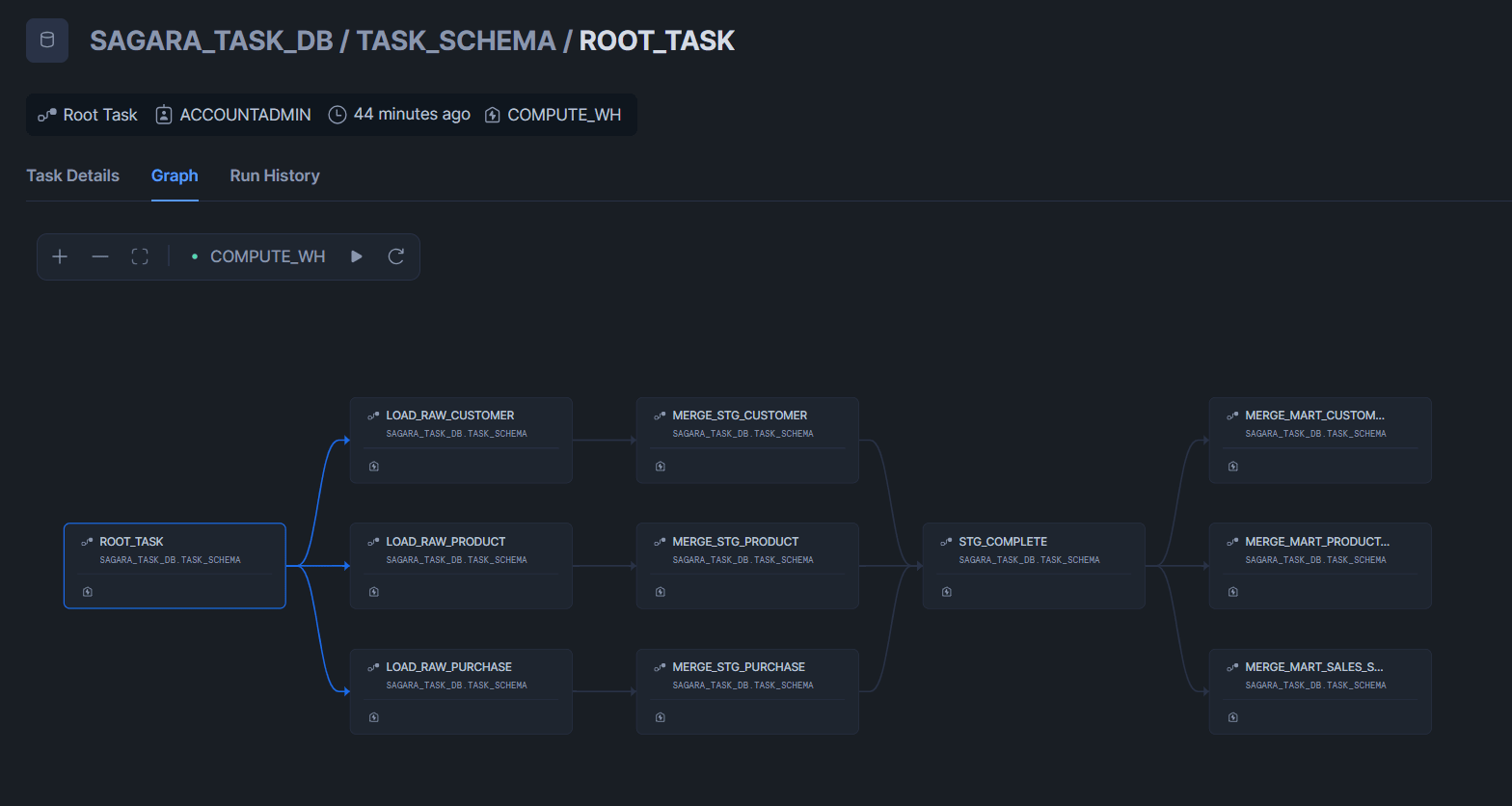The width and height of the screenshot is (1512, 806).
Task: Select the LOAD_RAW_PURCHASE node
Action: coord(461,691)
